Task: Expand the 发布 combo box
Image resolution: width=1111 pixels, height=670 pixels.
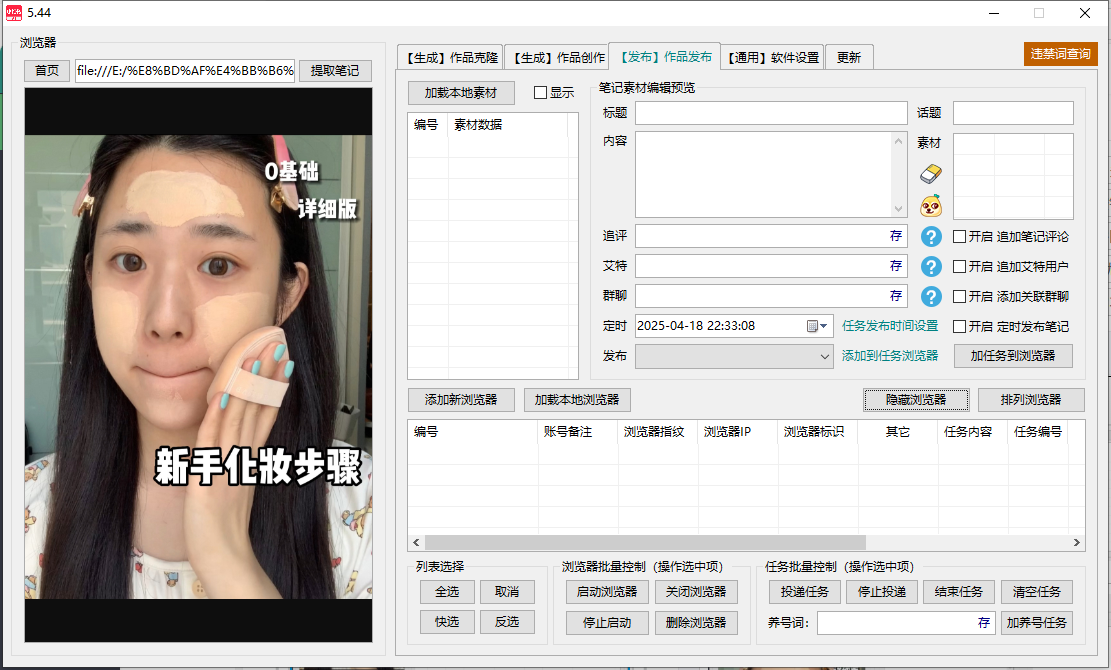Action: pyautogui.click(x=825, y=356)
